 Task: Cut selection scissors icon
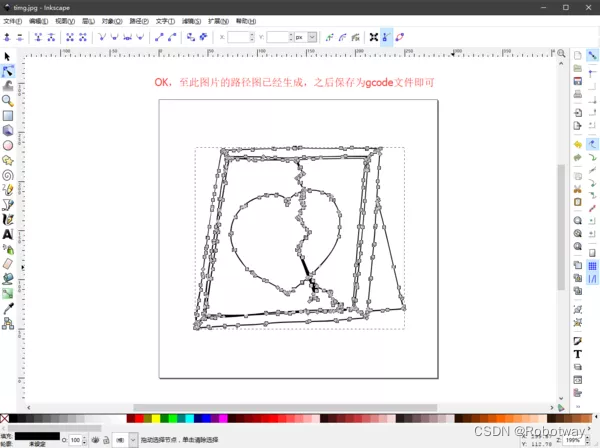pos(578,189)
